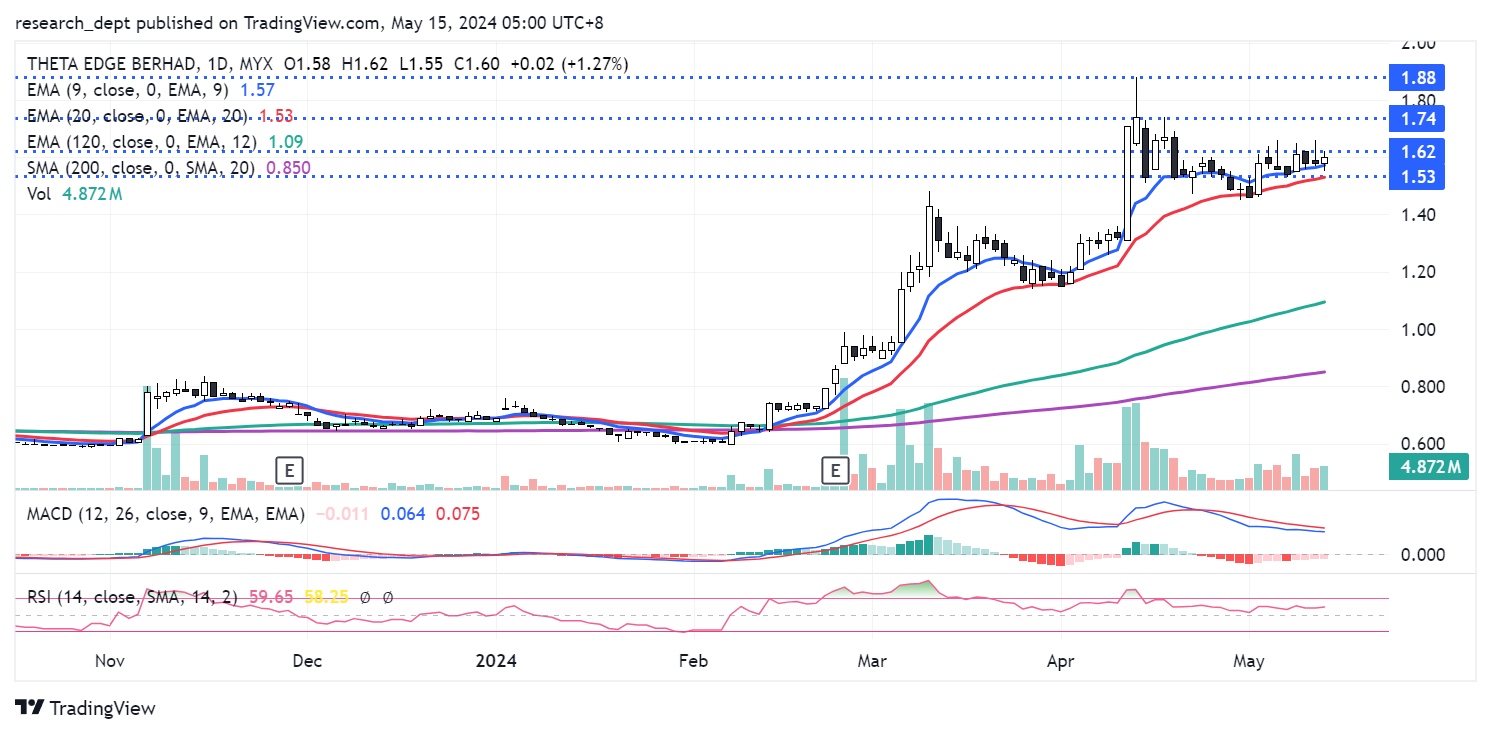Click the 0.000 MACD axis value
1491x734 pixels.
(1419, 554)
